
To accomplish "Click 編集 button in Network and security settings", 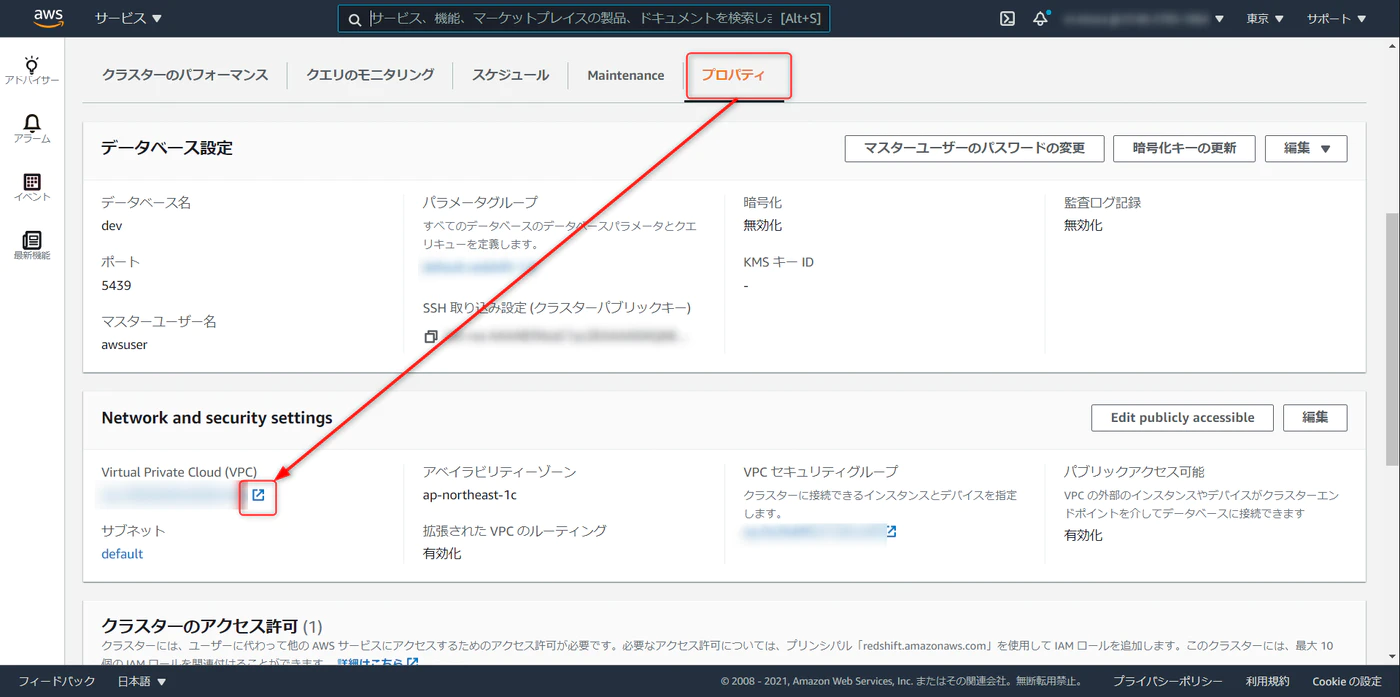I will pyautogui.click(x=1315, y=417).
